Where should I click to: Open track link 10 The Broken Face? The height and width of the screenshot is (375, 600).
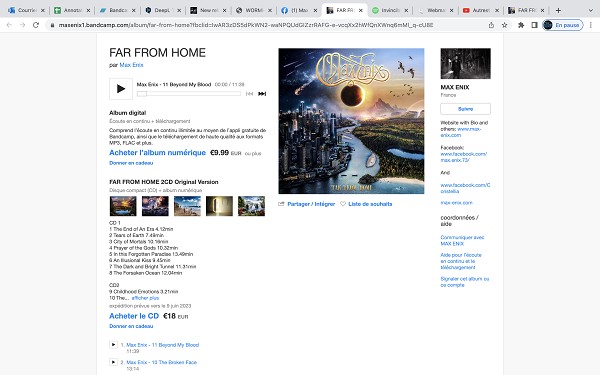tap(161, 362)
